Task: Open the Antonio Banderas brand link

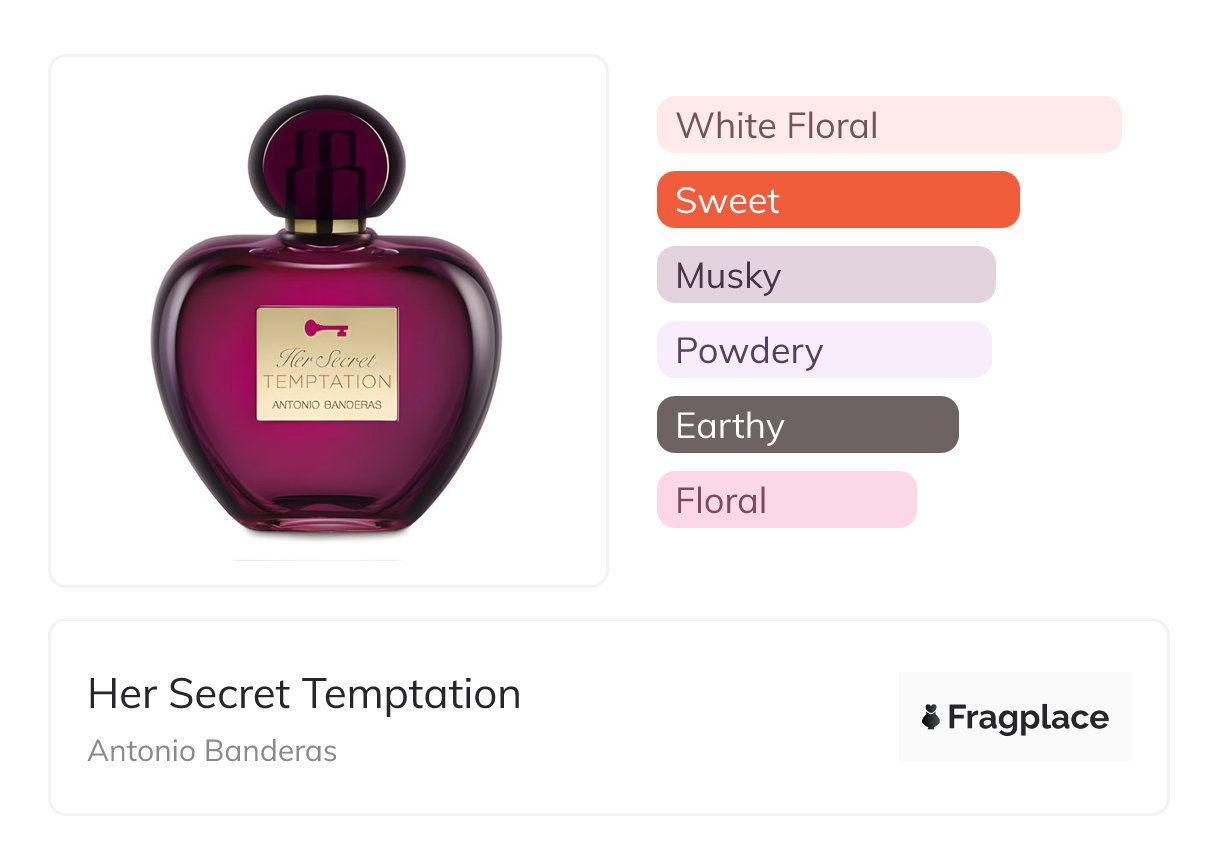Action: (212, 751)
